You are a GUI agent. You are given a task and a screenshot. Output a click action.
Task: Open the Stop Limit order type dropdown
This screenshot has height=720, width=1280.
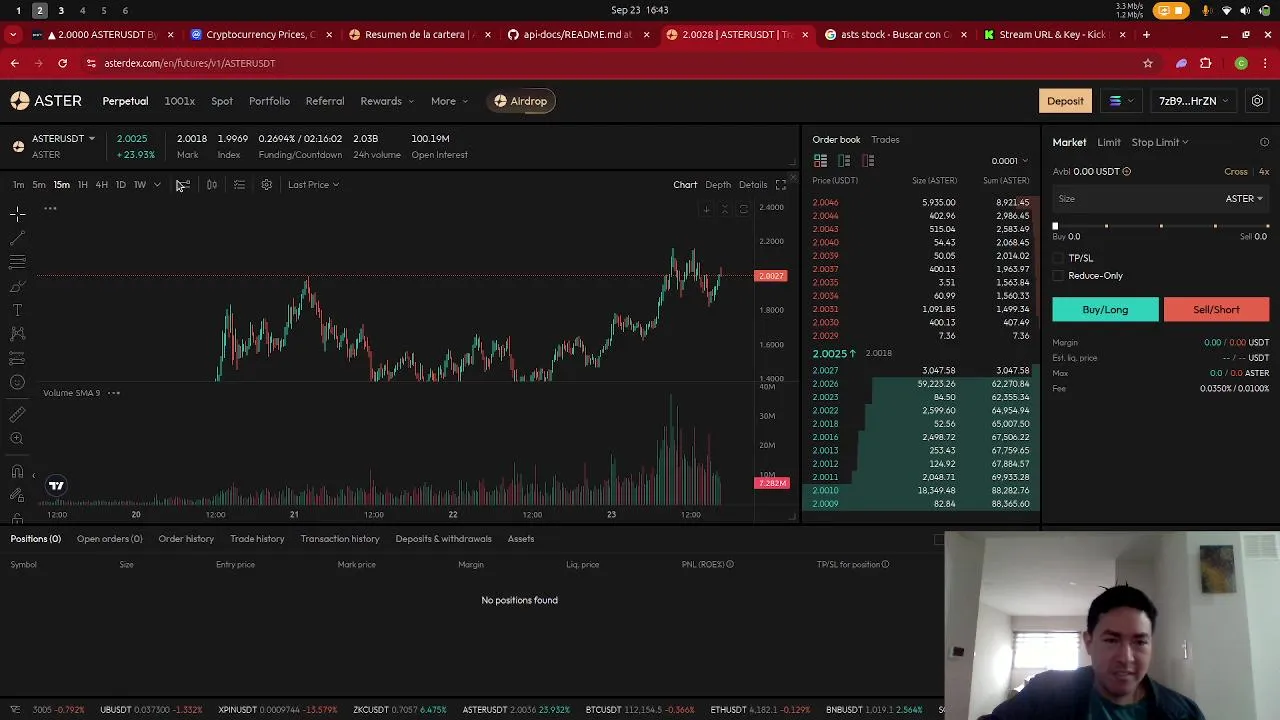pos(1159,142)
